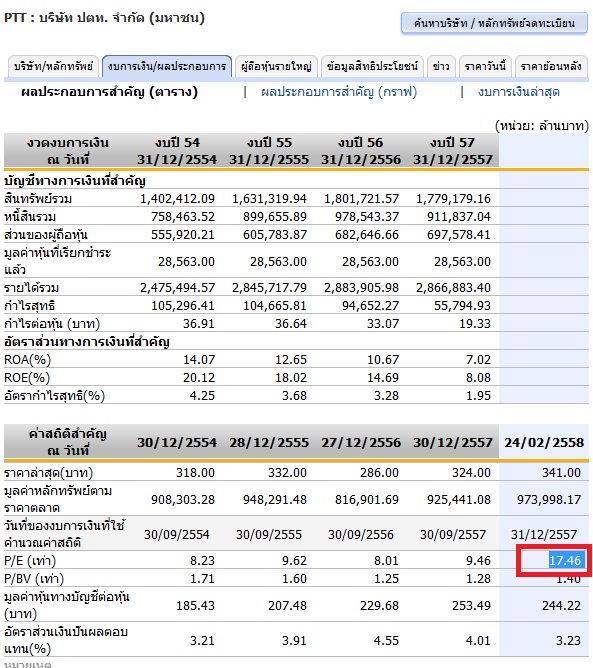Click the งบปี 57 column header
The height and width of the screenshot is (668, 593).
point(452,151)
